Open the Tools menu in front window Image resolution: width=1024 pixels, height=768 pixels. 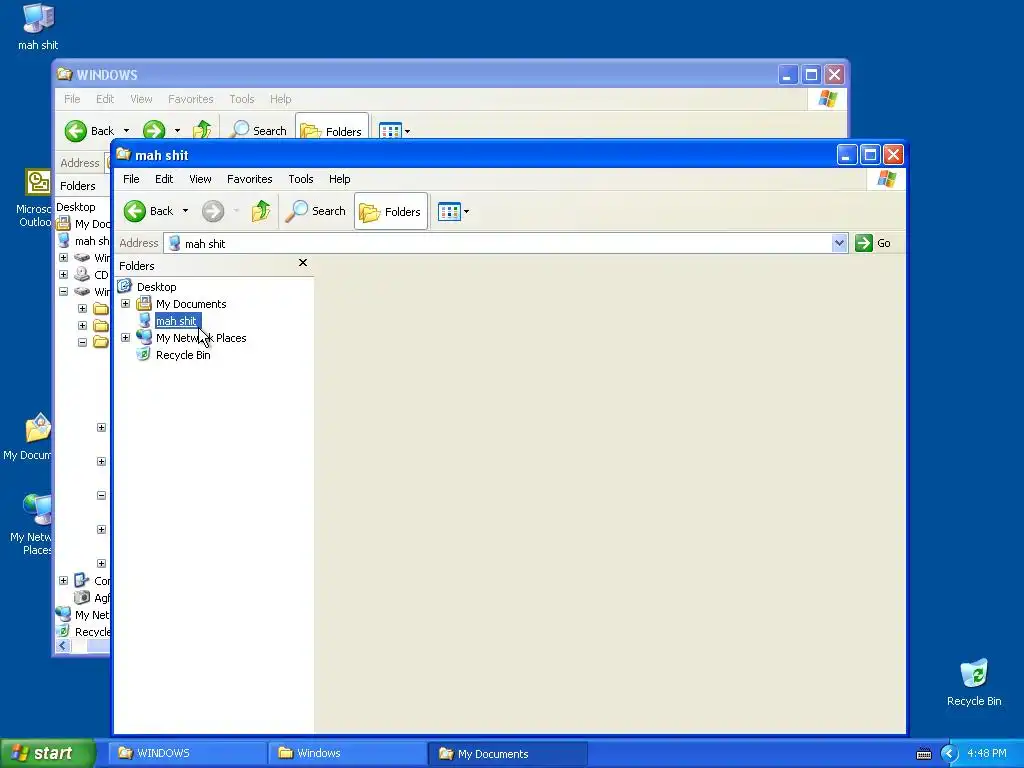pyautogui.click(x=300, y=179)
